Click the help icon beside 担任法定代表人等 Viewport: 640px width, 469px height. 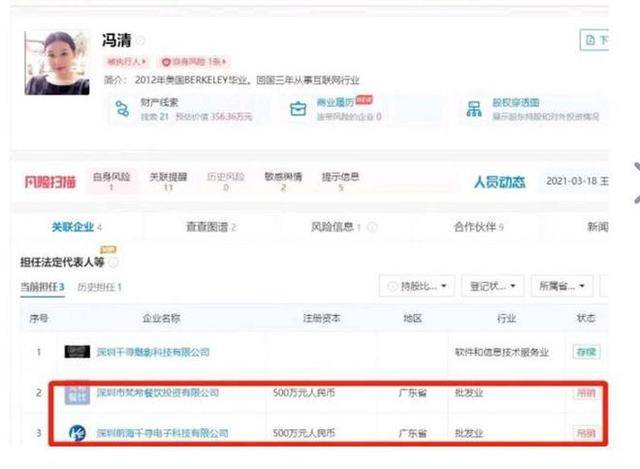pyautogui.click(x=113, y=262)
